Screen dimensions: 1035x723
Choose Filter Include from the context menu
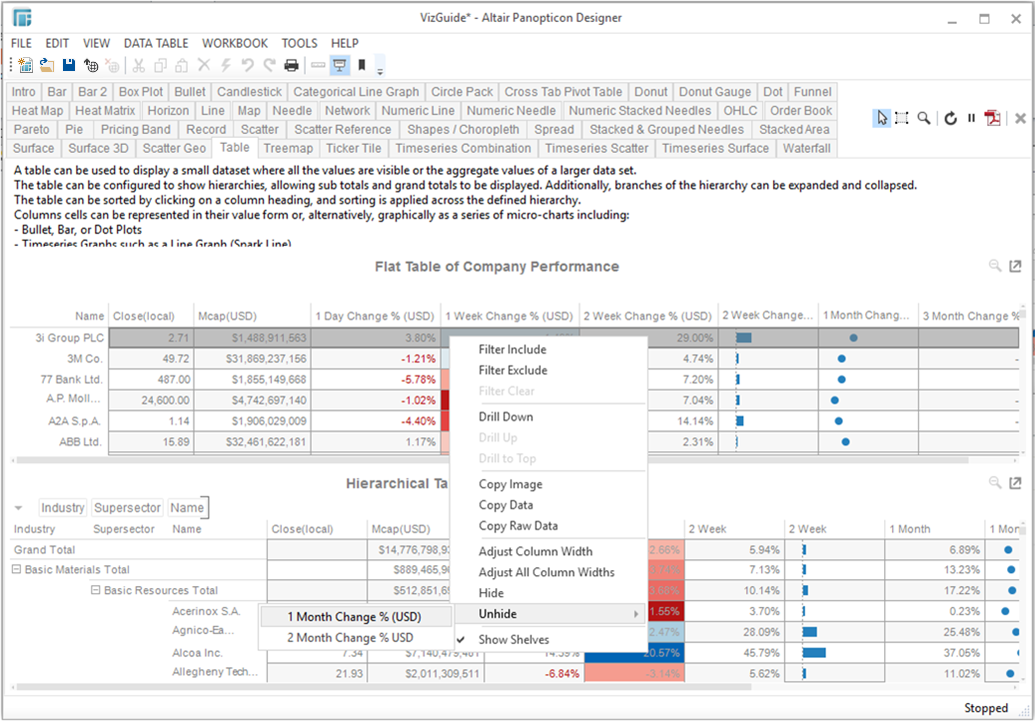click(512, 350)
